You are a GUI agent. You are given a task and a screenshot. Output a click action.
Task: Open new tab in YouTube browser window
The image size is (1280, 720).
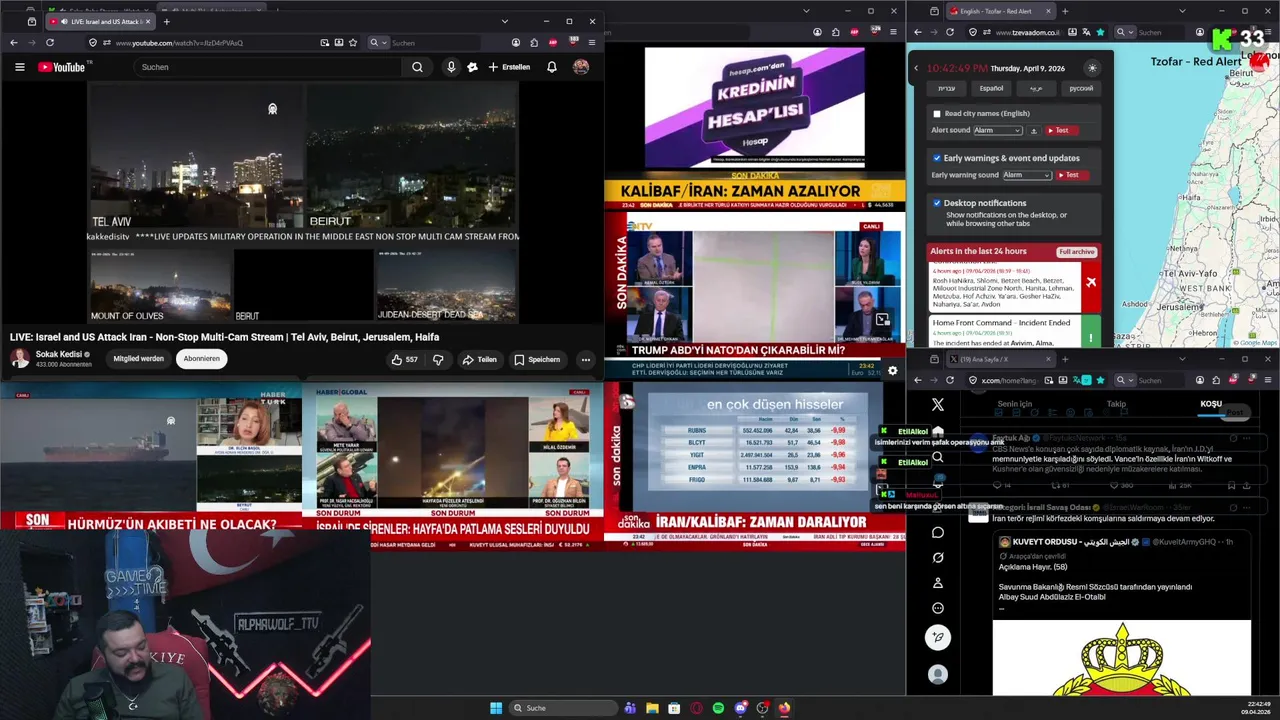pos(167,21)
